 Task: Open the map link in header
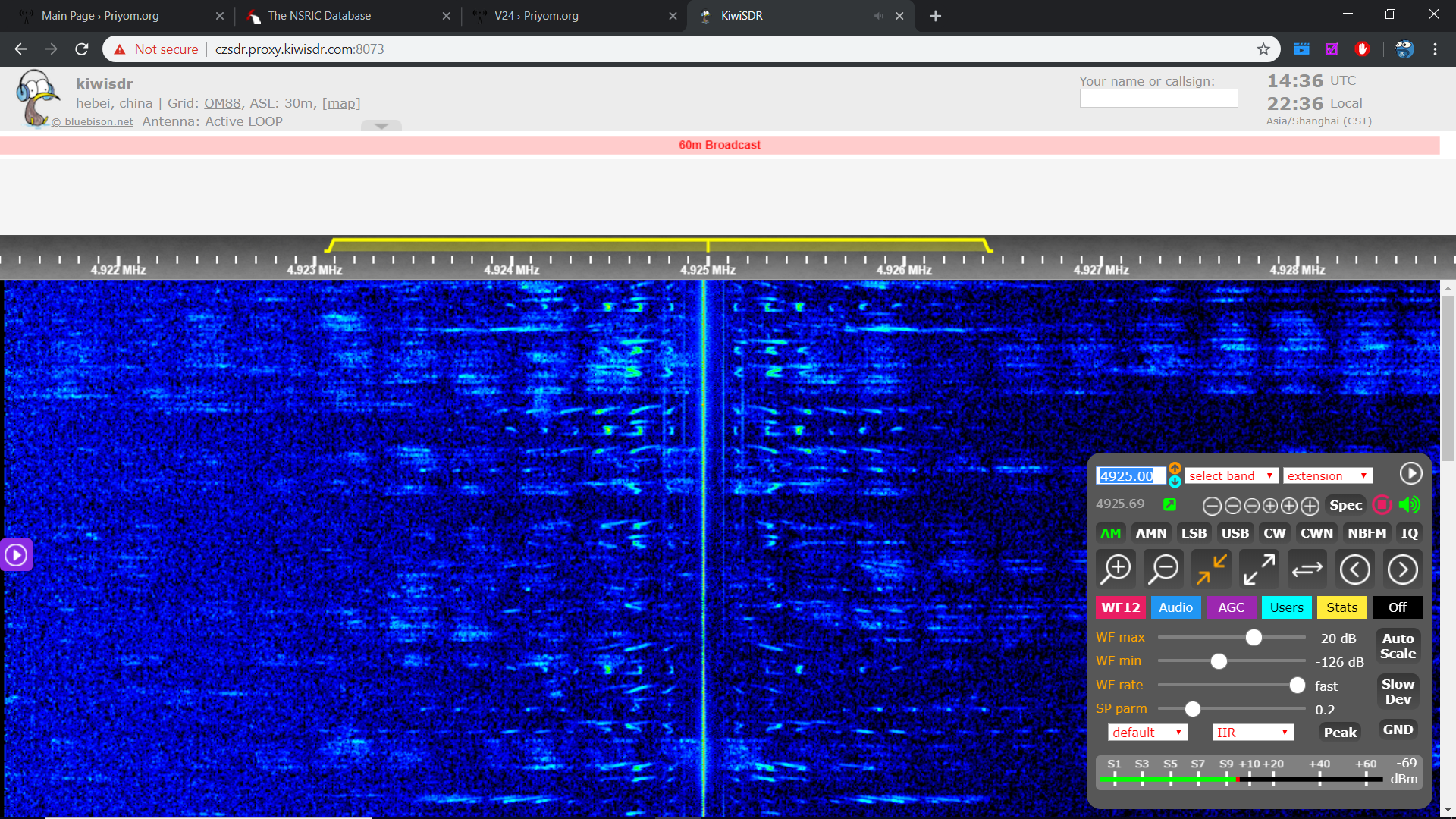click(x=340, y=103)
